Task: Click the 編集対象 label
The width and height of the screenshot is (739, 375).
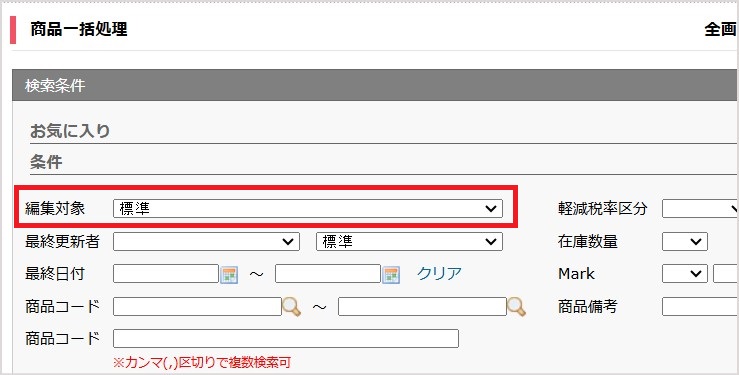Action: pyautogui.click(x=55, y=208)
